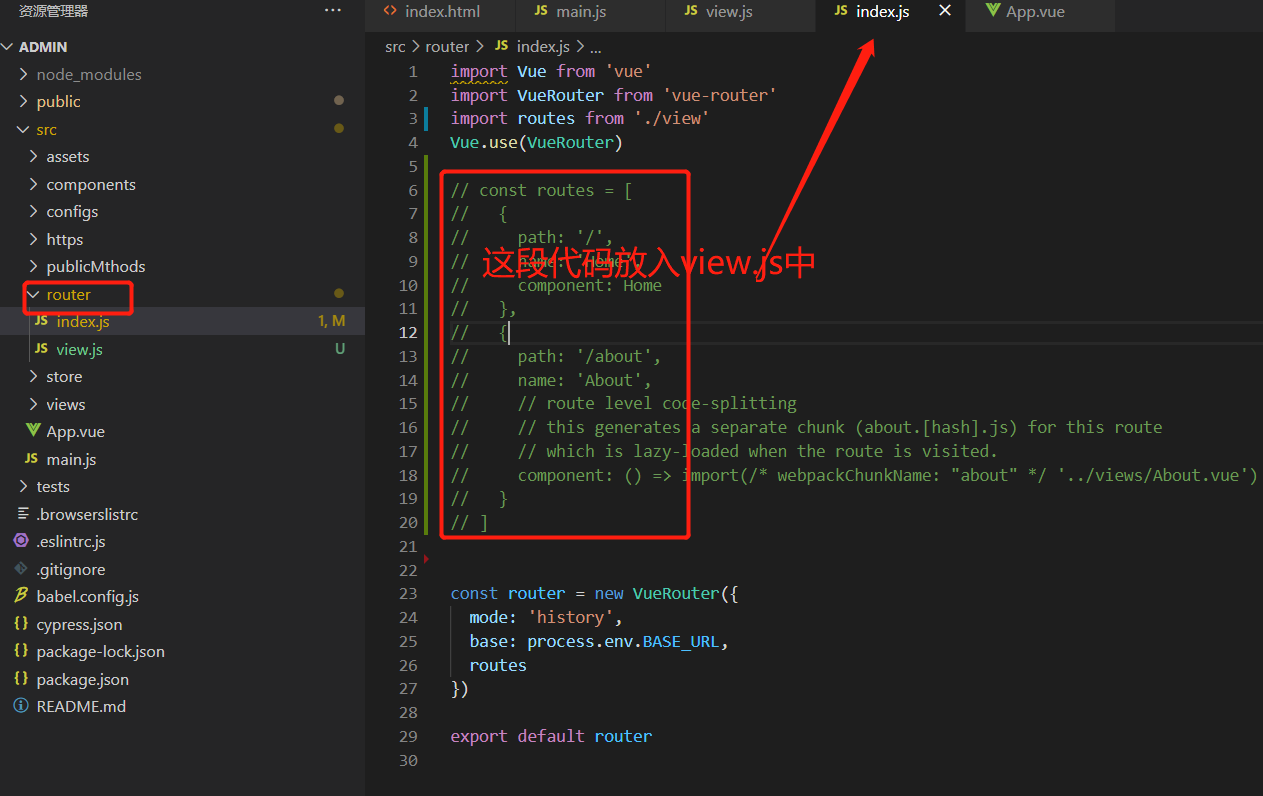
Task: Close the index.js editor tab
Action: (x=945, y=11)
